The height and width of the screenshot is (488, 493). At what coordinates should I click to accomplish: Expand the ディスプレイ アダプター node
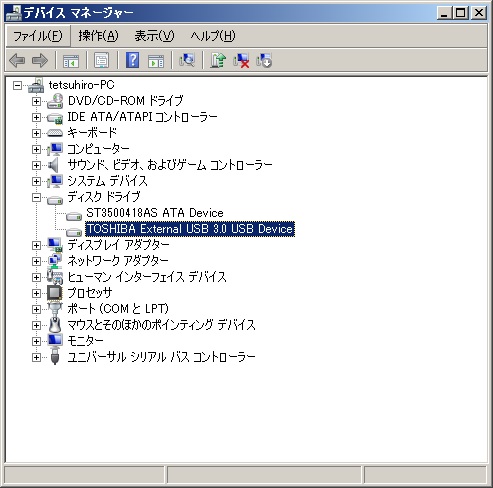(36, 245)
